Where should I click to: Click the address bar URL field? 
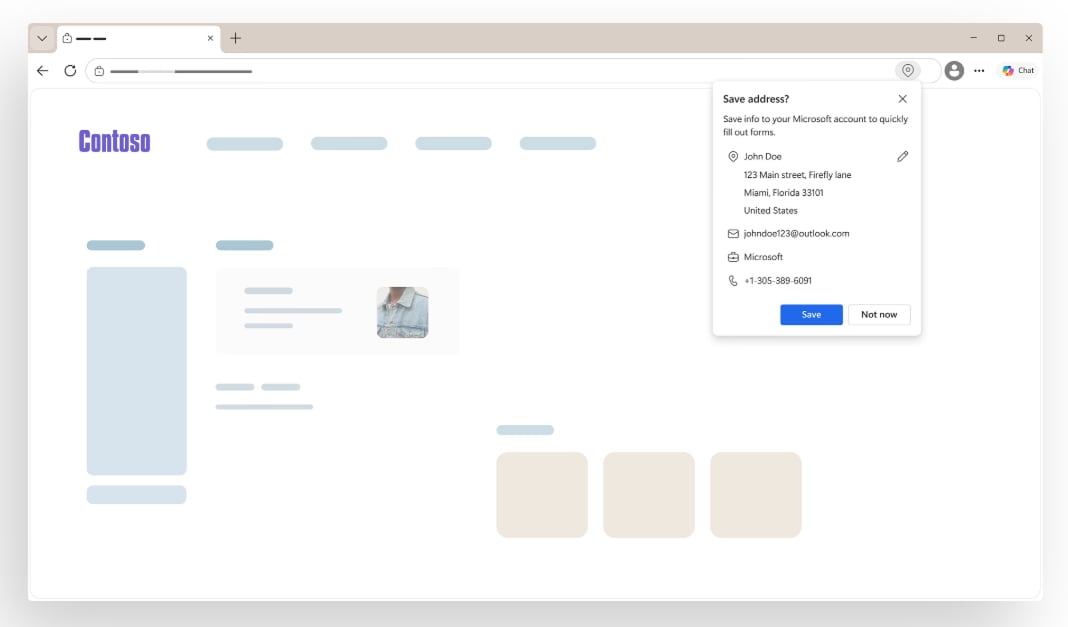(500, 71)
